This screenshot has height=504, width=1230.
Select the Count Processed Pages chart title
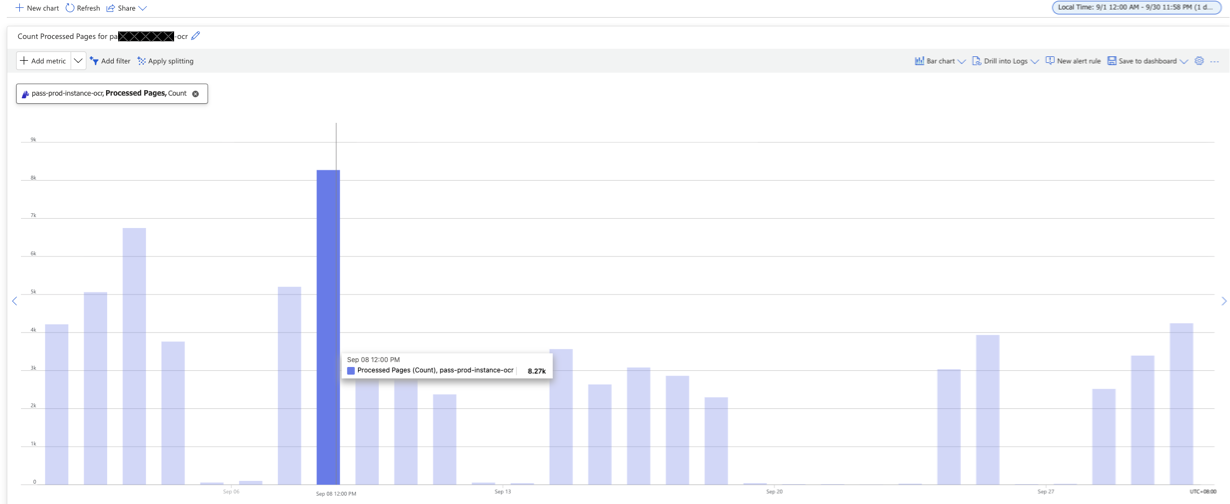pyautogui.click(x=102, y=36)
